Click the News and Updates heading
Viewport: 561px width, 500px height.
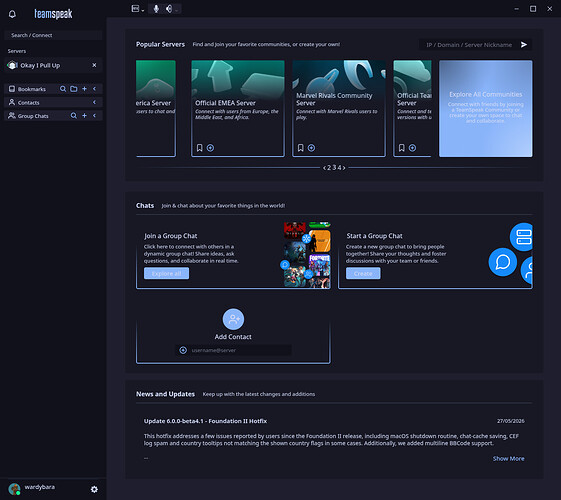click(x=165, y=394)
